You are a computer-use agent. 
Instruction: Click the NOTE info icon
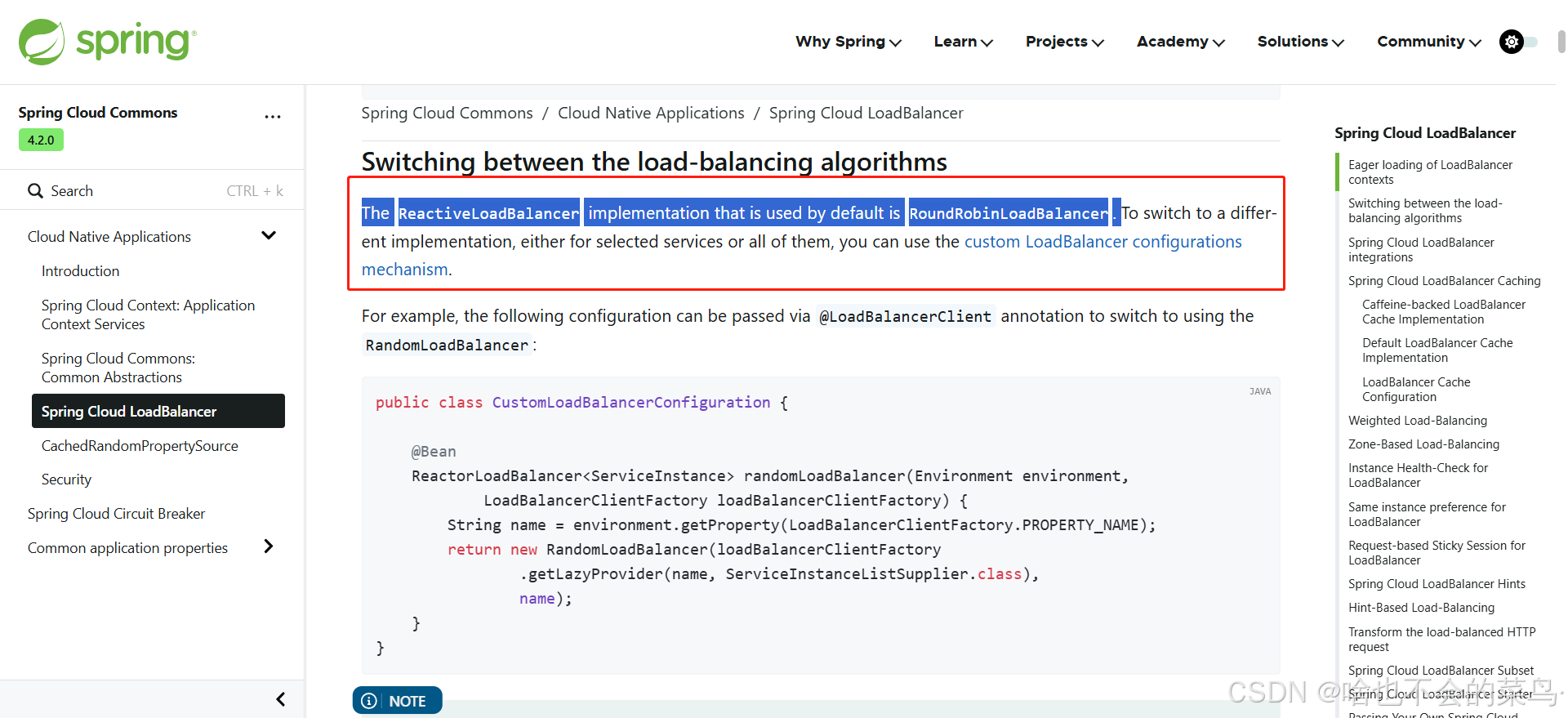[x=369, y=701]
